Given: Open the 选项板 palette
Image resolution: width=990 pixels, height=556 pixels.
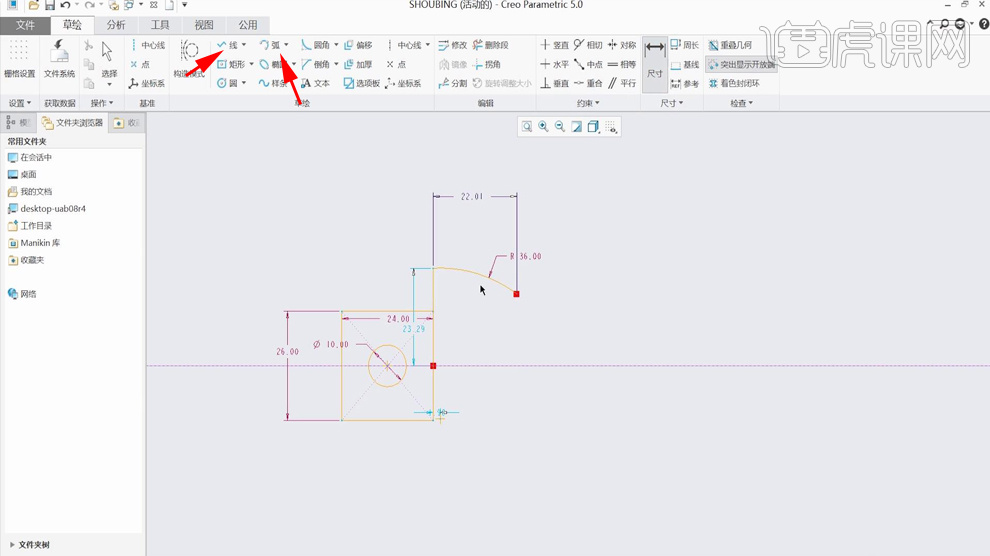Looking at the screenshot, I should click(362, 83).
